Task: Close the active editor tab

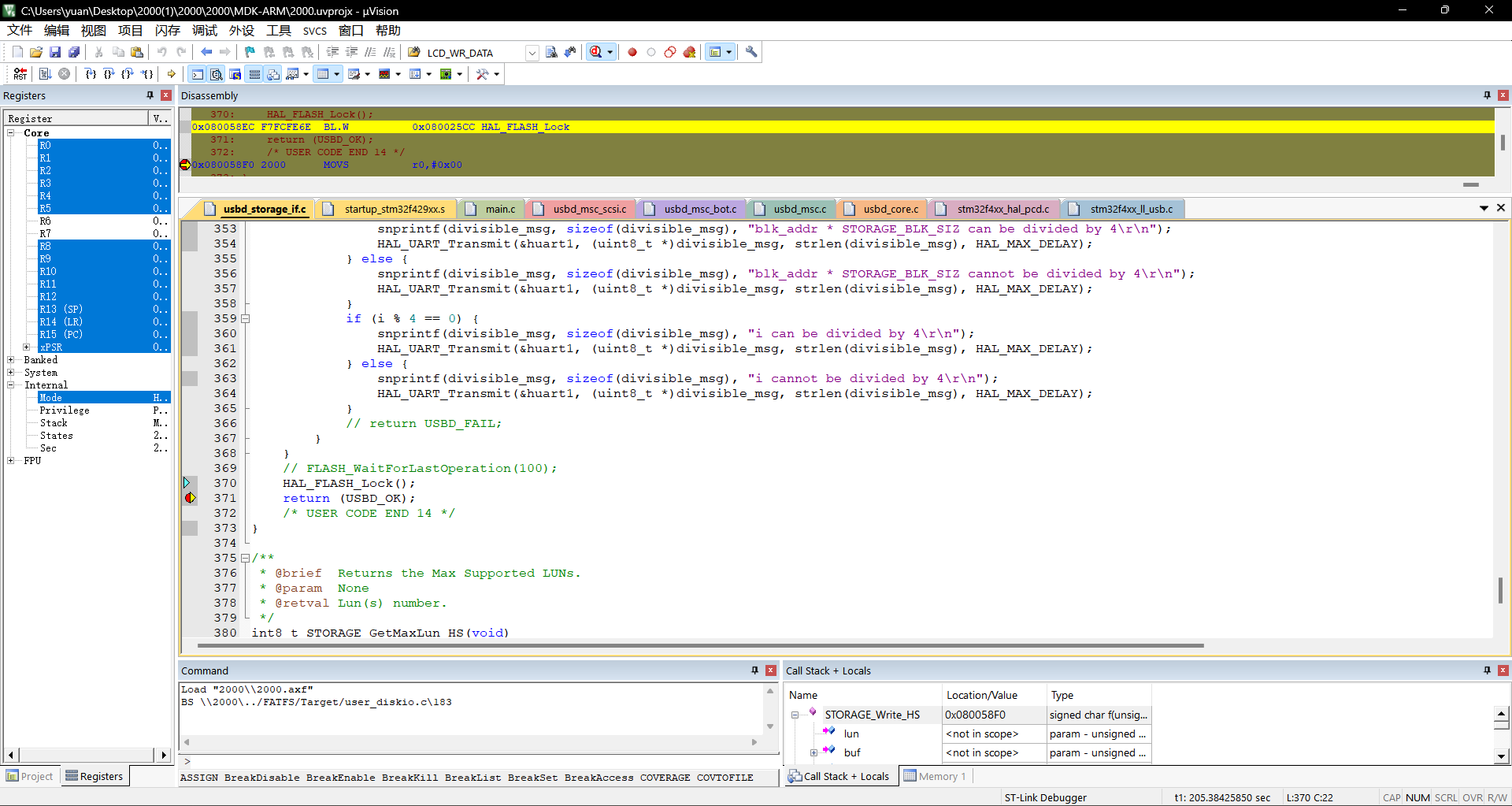Action: [1501, 208]
